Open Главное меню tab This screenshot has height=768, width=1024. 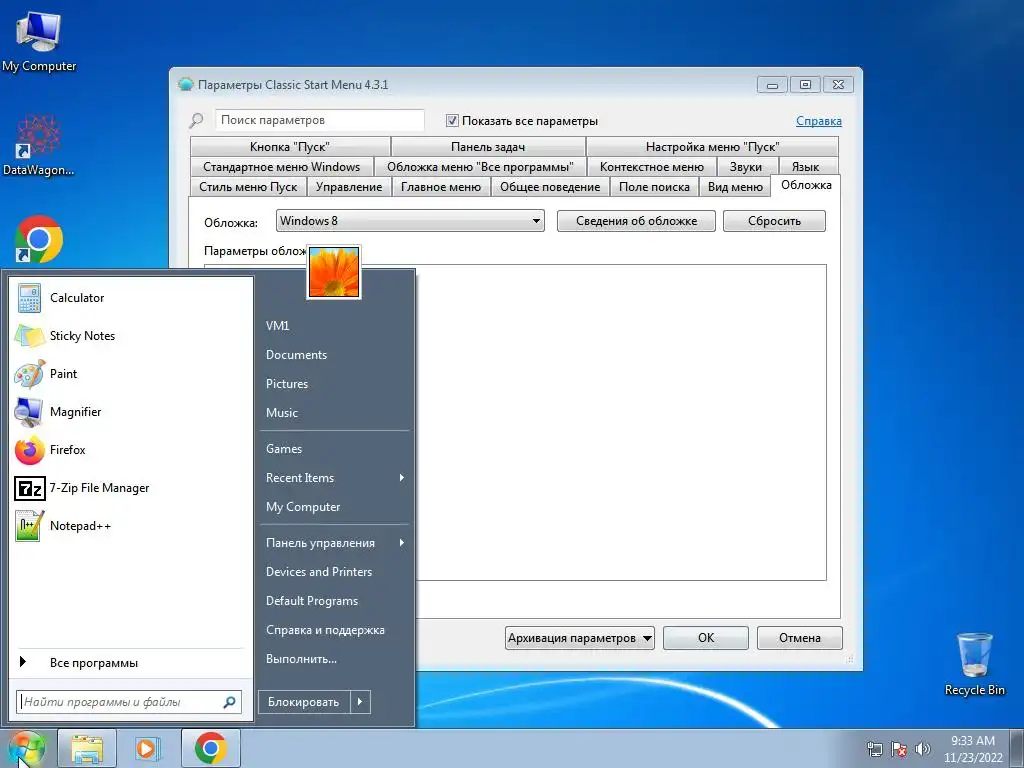pos(441,187)
